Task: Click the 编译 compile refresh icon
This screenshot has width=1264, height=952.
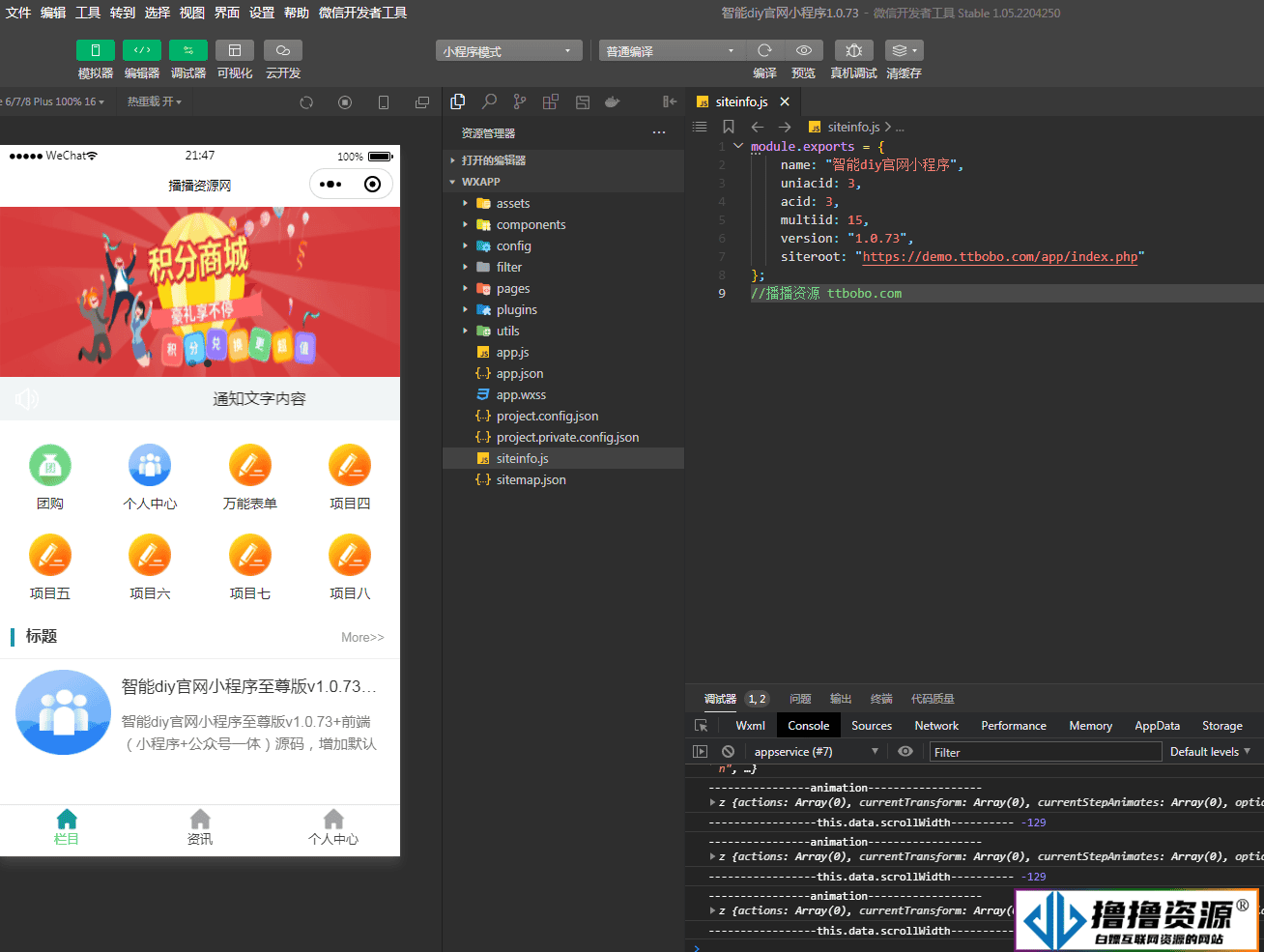Action: 764,50
